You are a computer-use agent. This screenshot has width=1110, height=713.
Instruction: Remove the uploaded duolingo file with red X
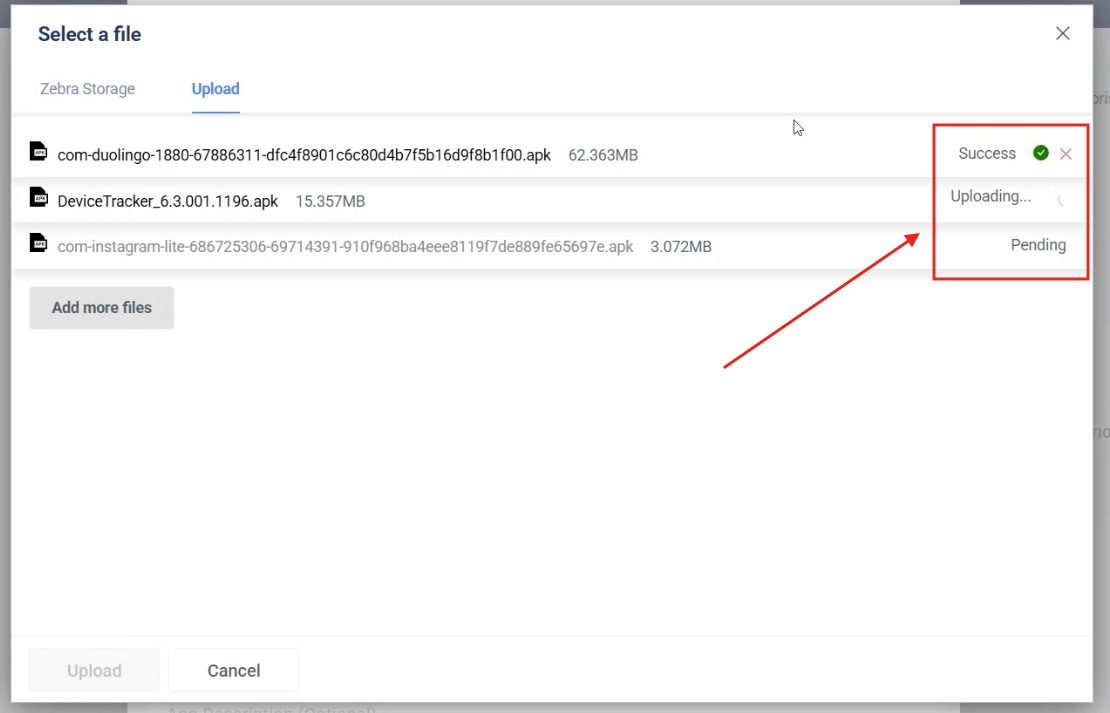1066,154
